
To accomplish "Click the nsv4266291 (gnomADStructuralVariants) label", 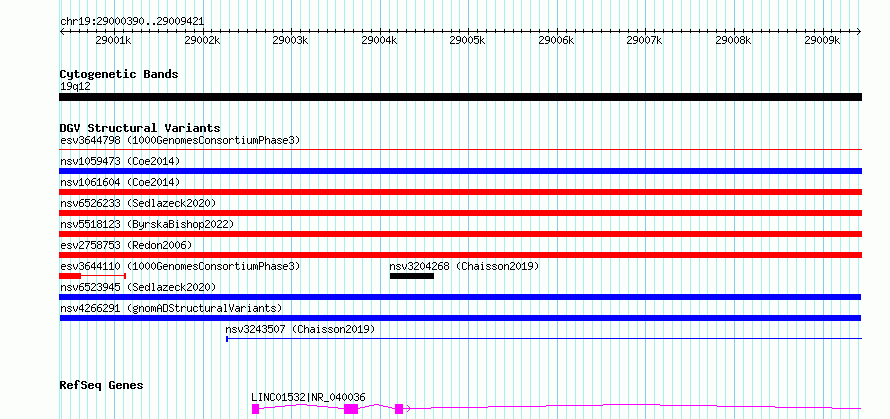I will click(x=171, y=308).
